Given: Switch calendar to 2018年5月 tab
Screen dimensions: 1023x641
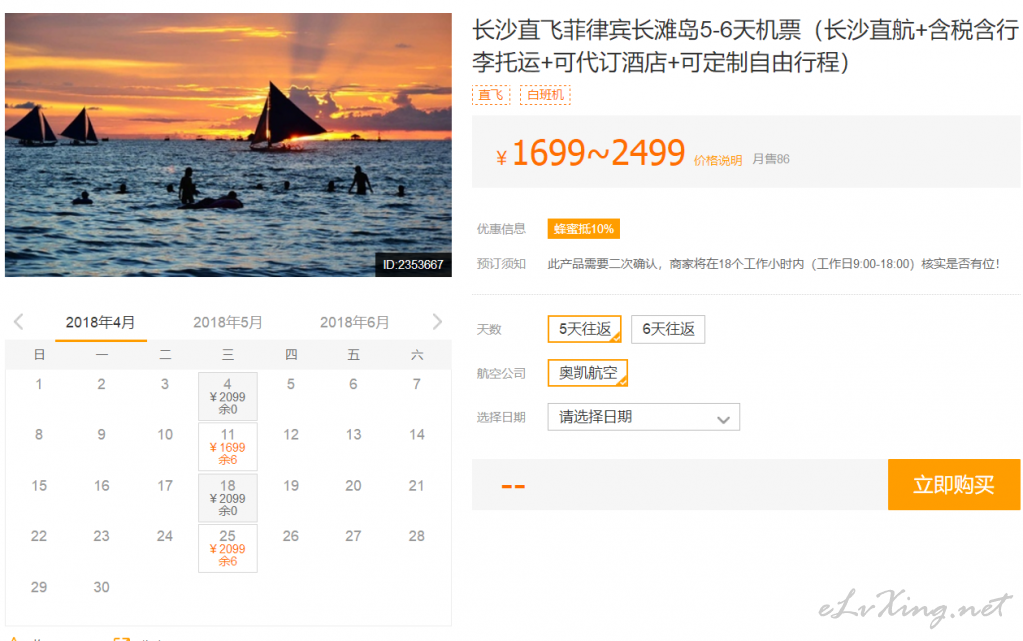Looking at the screenshot, I should [x=228, y=322].
